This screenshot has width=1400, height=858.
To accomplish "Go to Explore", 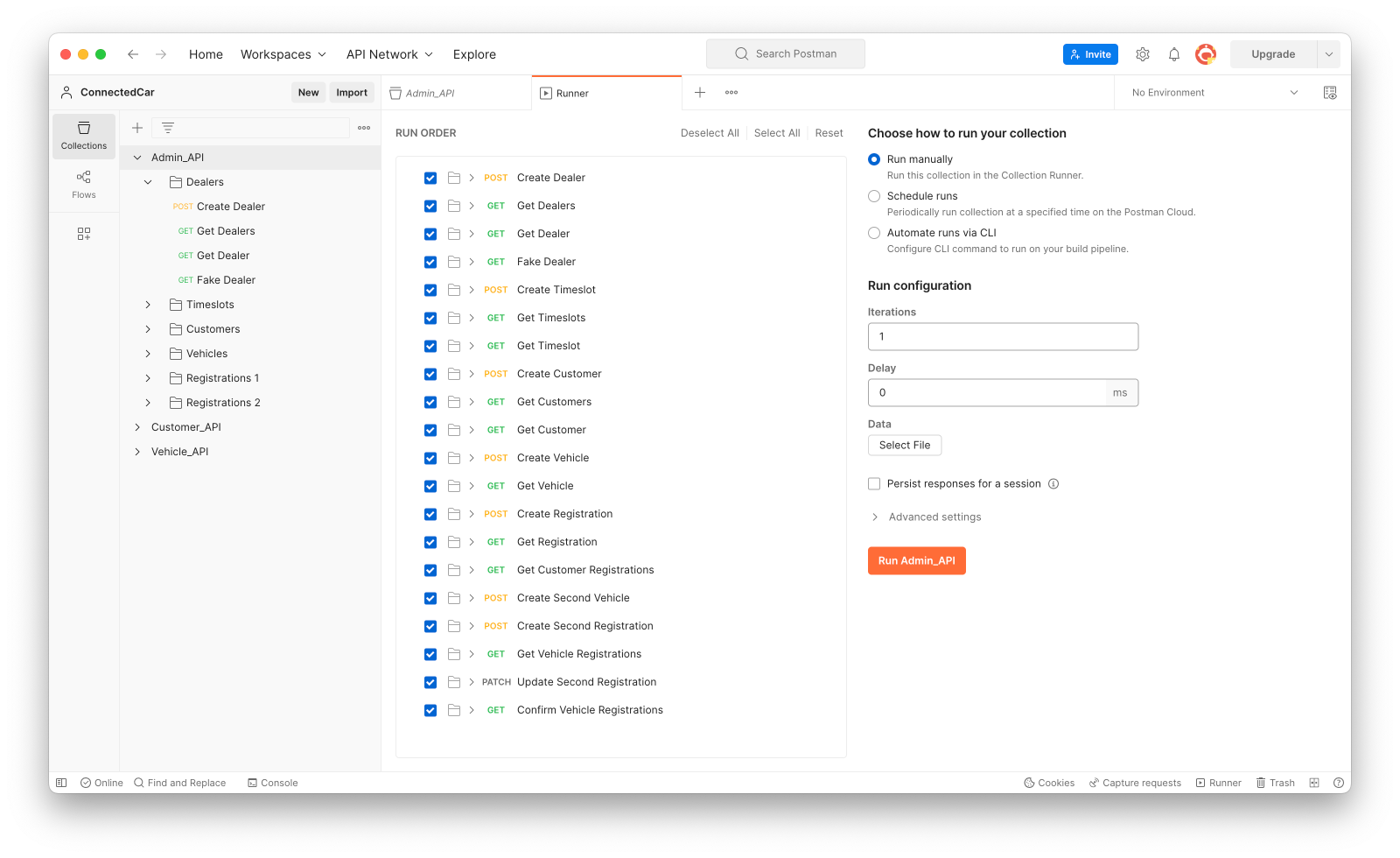I will [474, 54].
